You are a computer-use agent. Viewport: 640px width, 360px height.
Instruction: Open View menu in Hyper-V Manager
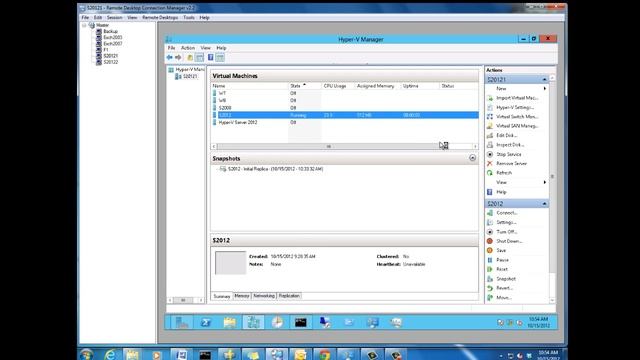[205, 48]
